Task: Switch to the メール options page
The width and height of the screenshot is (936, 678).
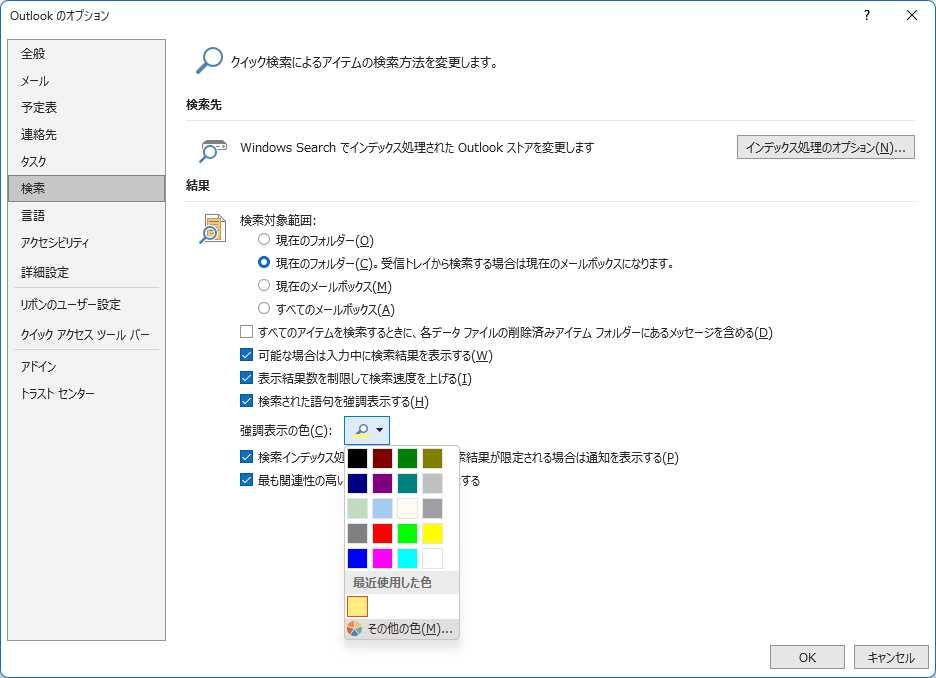Action: pyautogui.click(x=87, y=81)
